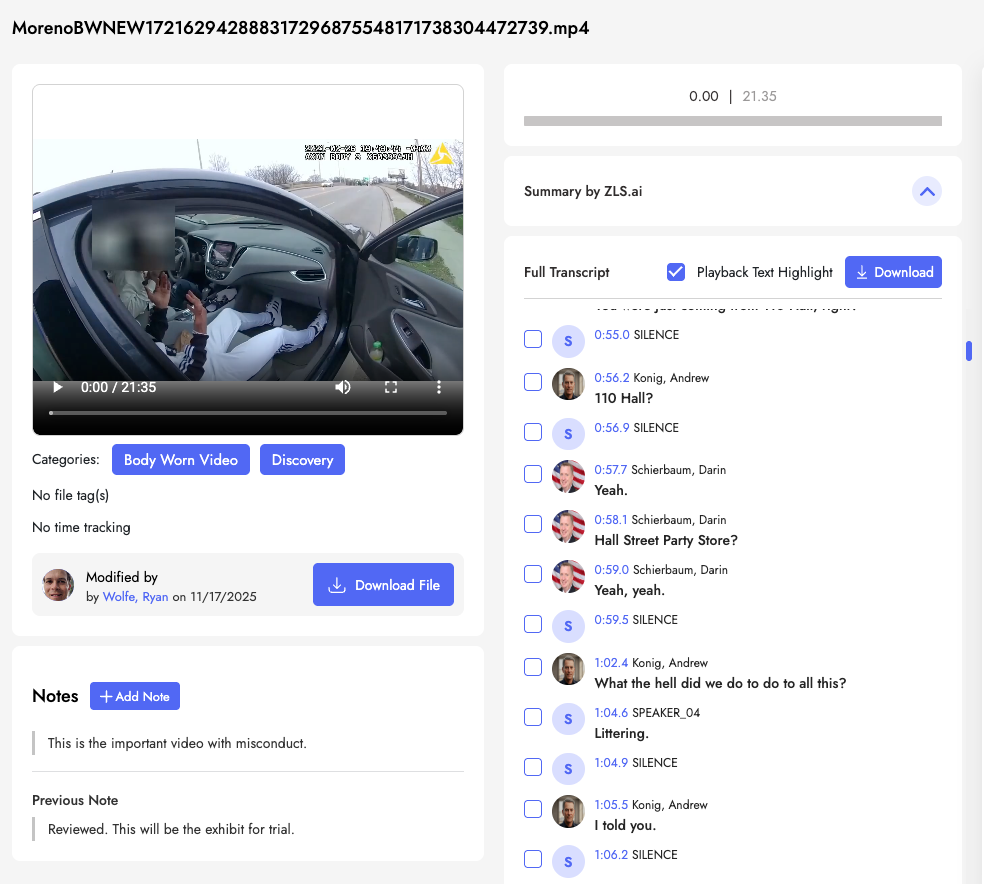This screenshot has height=884, width=984.
Task: Disable Playback Text Highlight checkbox
Action: [676, 272]
